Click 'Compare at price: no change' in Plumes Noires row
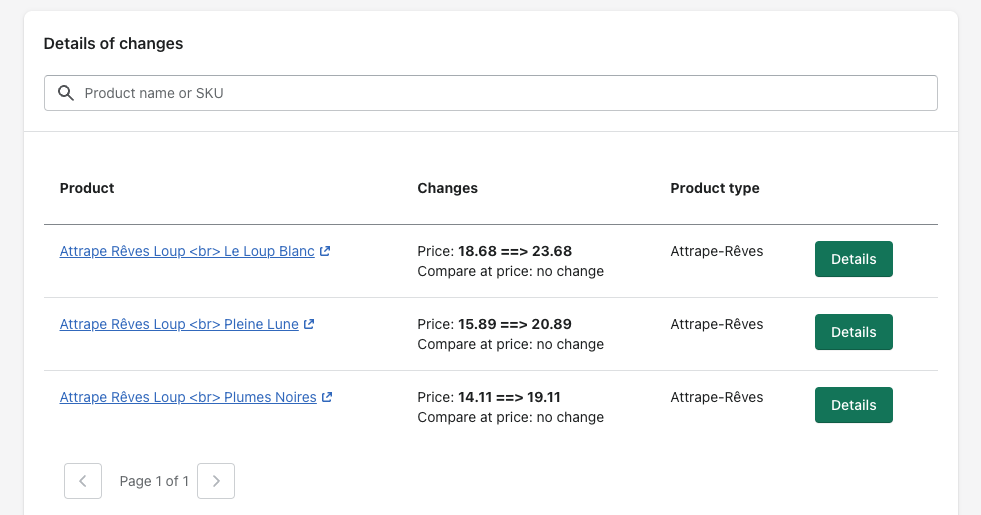This screenshot has width=981, height=515. click(x=511, y=417)
